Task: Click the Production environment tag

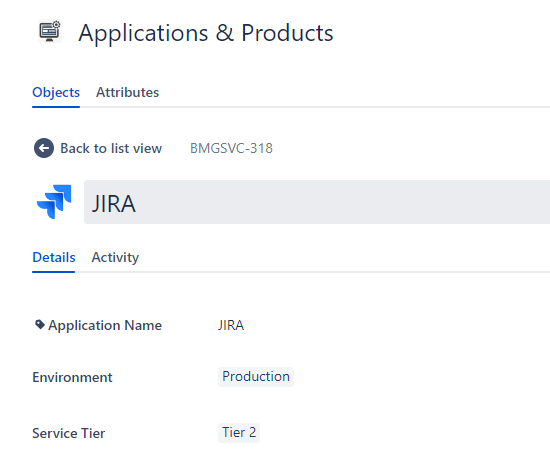Action: click(x=256, y=377)
